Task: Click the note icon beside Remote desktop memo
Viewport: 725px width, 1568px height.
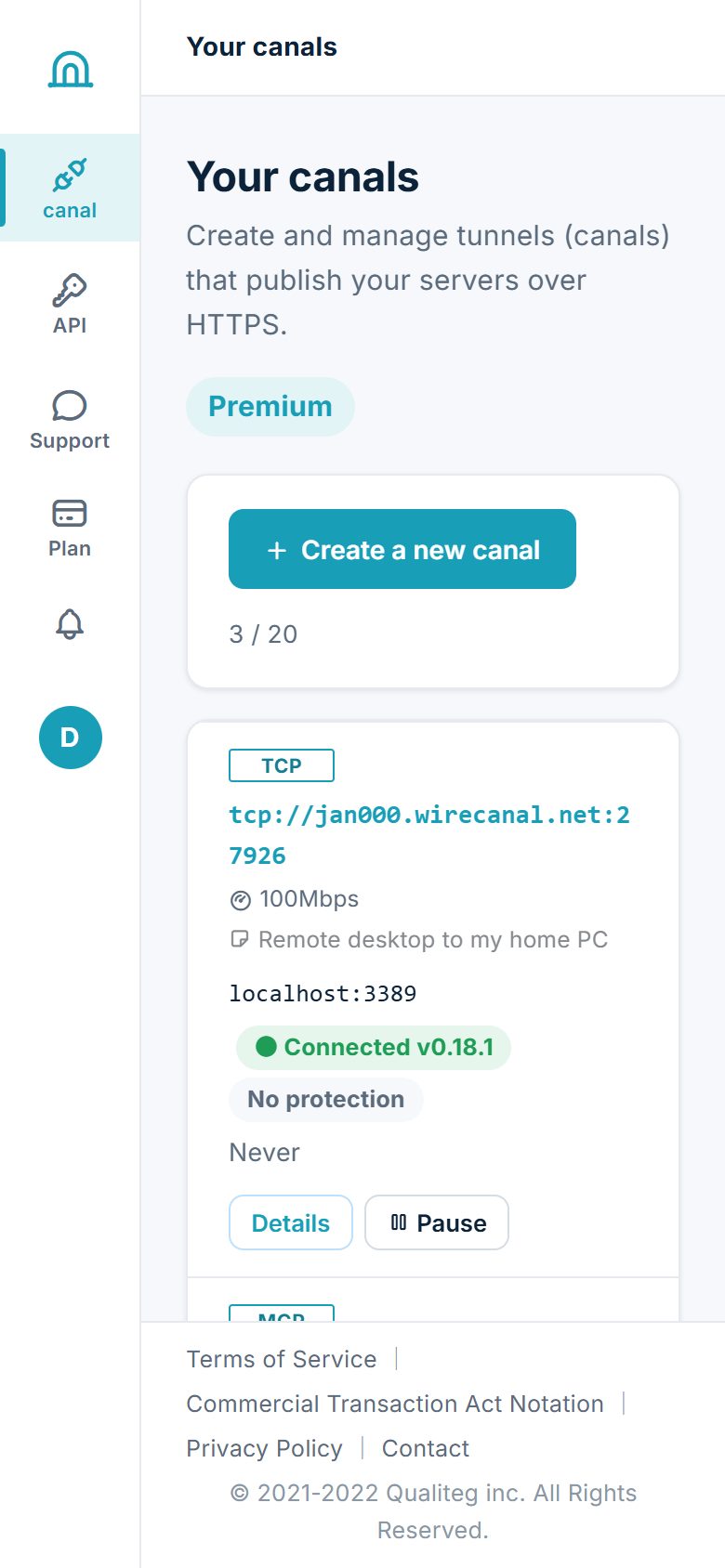Action: (239, 939)
